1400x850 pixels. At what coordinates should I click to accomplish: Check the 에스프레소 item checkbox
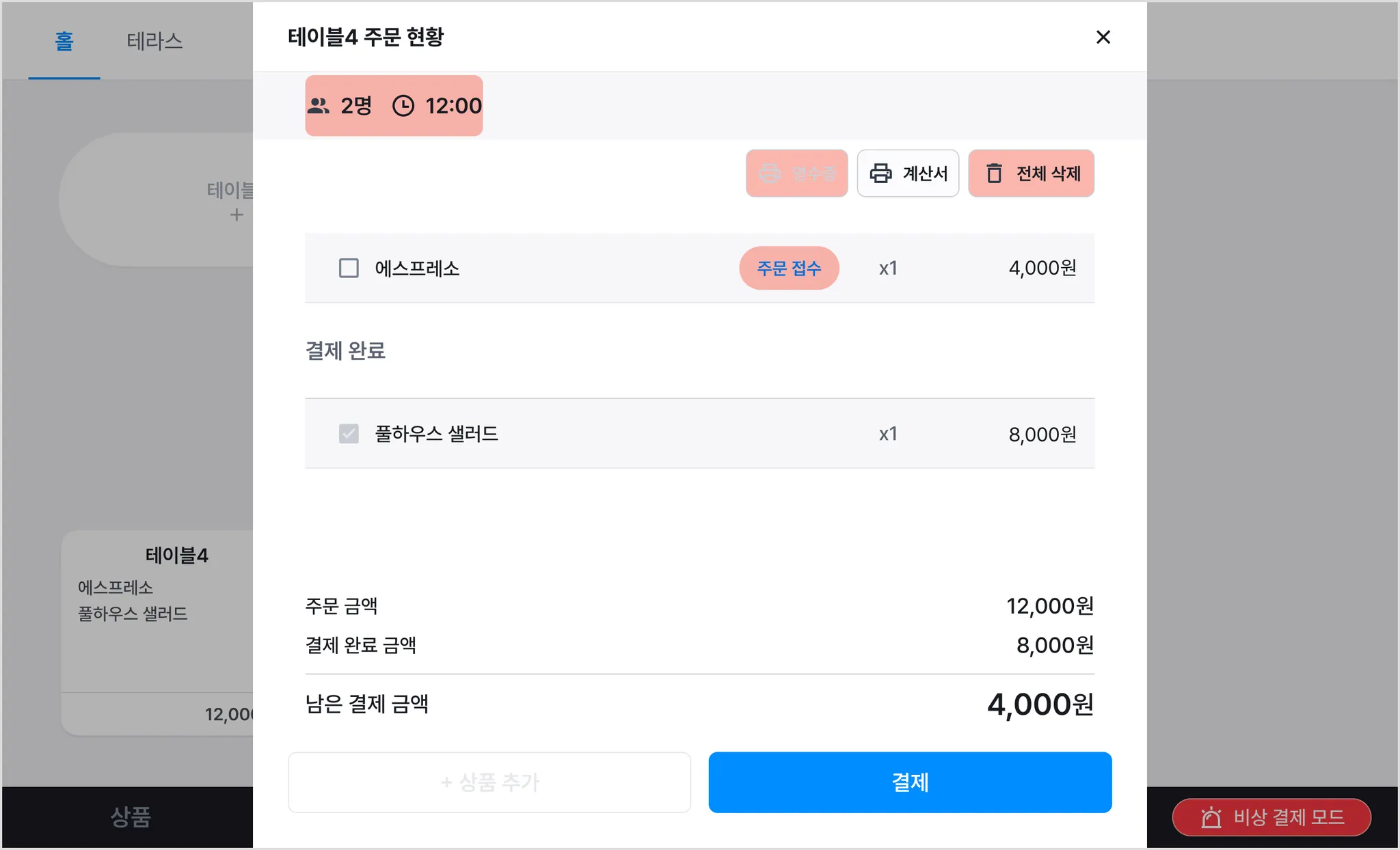pos(349,268)
